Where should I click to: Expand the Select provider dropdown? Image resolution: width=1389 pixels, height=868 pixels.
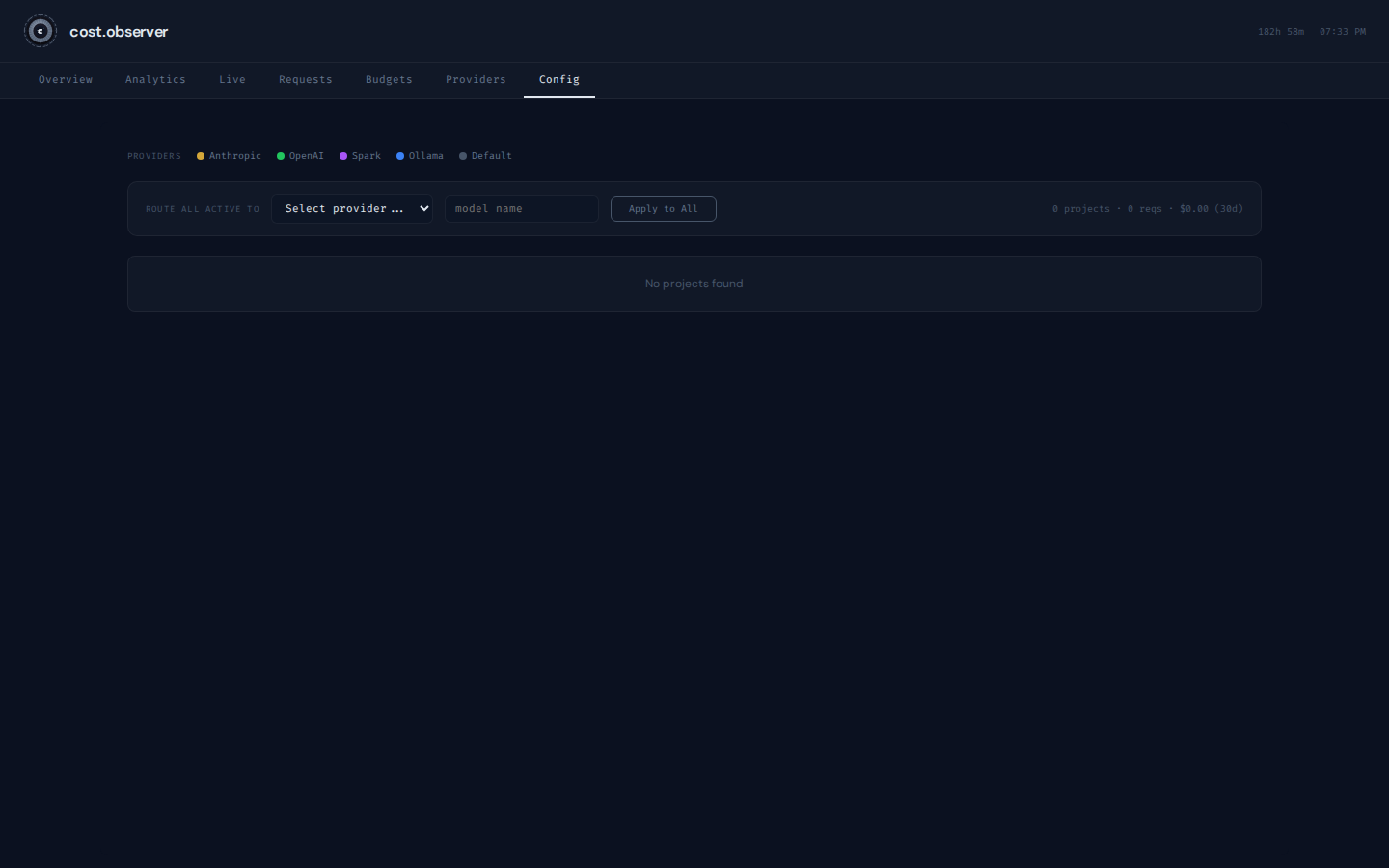point(352,208)
